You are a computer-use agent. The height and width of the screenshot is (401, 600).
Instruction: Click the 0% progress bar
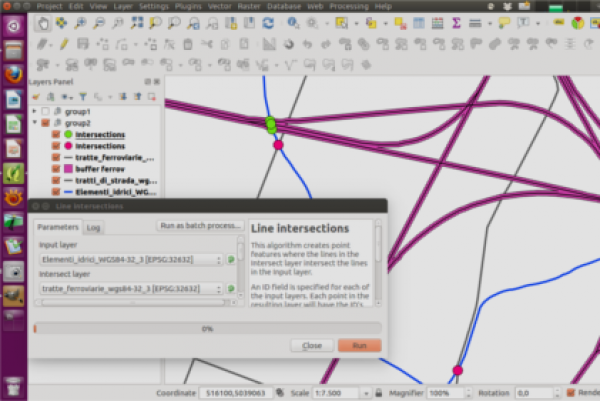click(x=207, y=327)
